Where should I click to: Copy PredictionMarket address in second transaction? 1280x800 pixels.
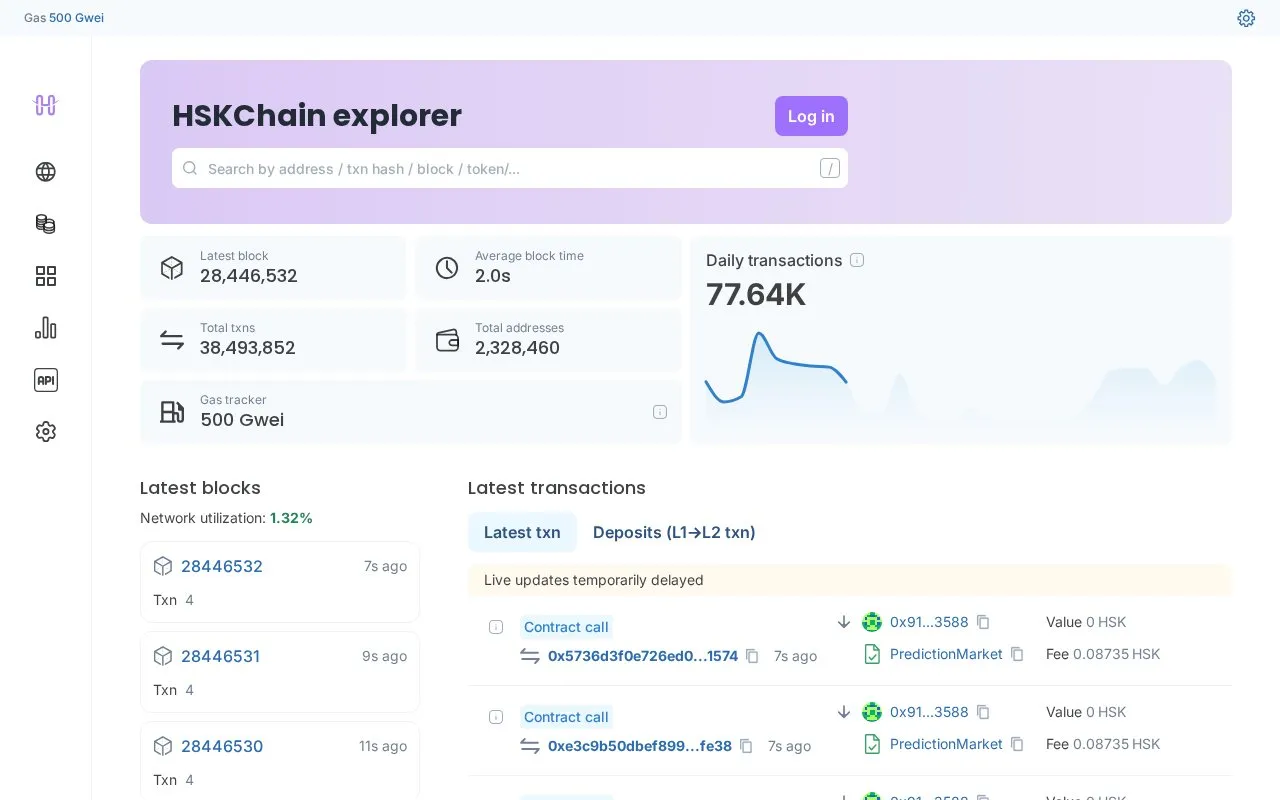tap(1017, 744)
